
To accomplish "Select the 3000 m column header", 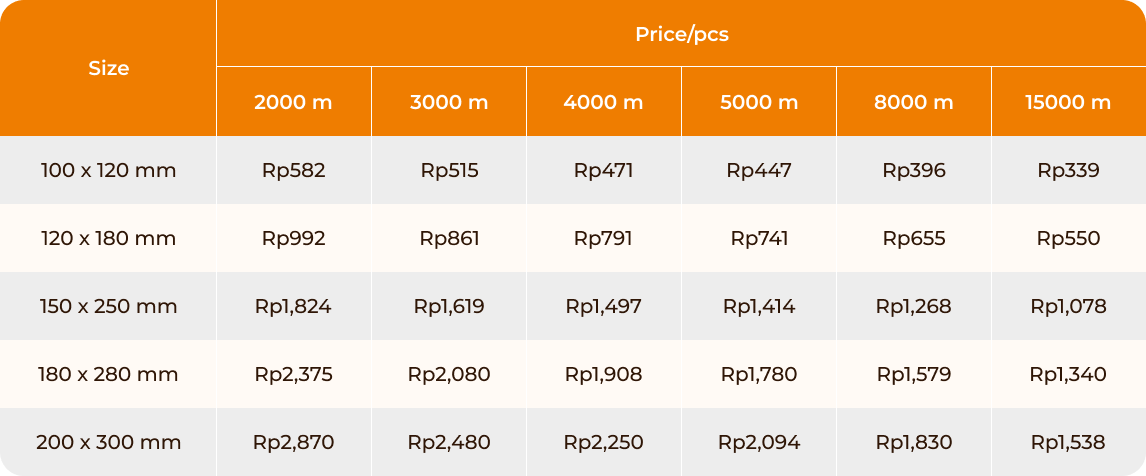I will click(x=449, y=102).
